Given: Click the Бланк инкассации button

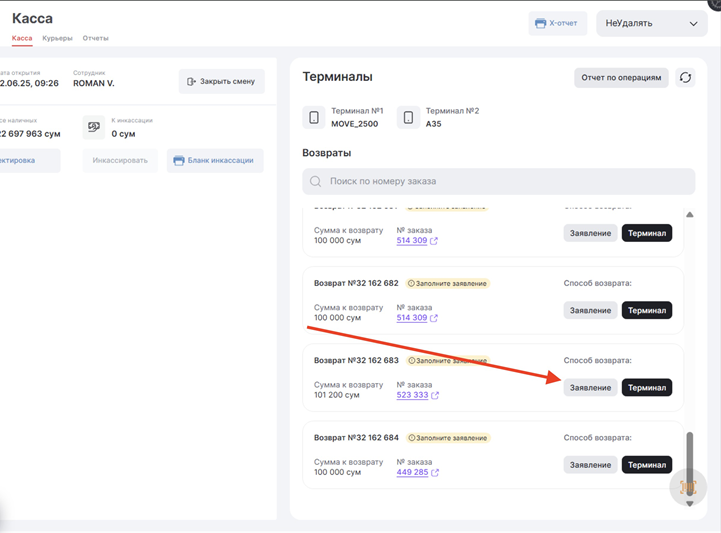Looking at the screenshot, I should point(214,160).
